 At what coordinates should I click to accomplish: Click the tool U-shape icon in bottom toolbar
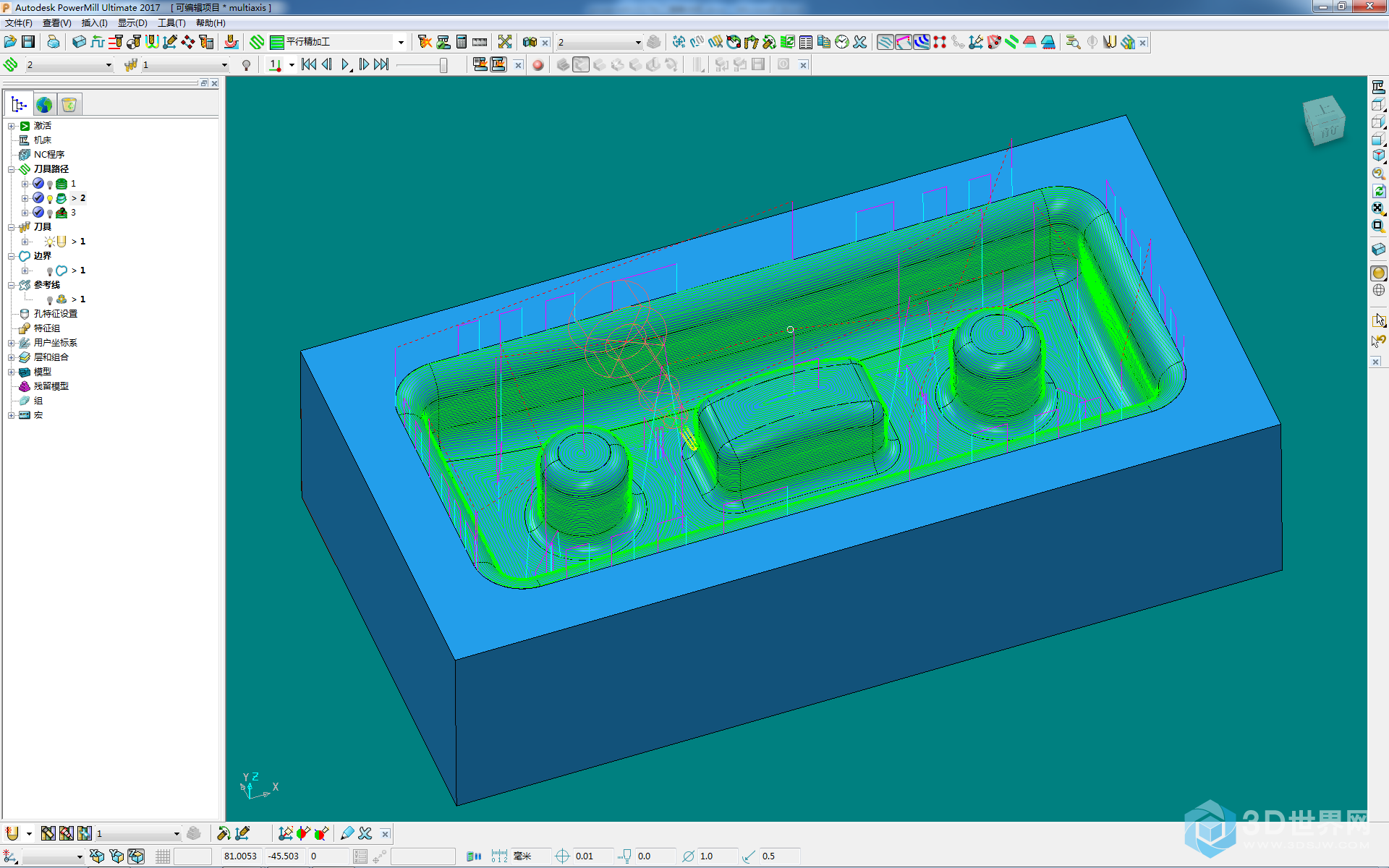pos(12,833)
